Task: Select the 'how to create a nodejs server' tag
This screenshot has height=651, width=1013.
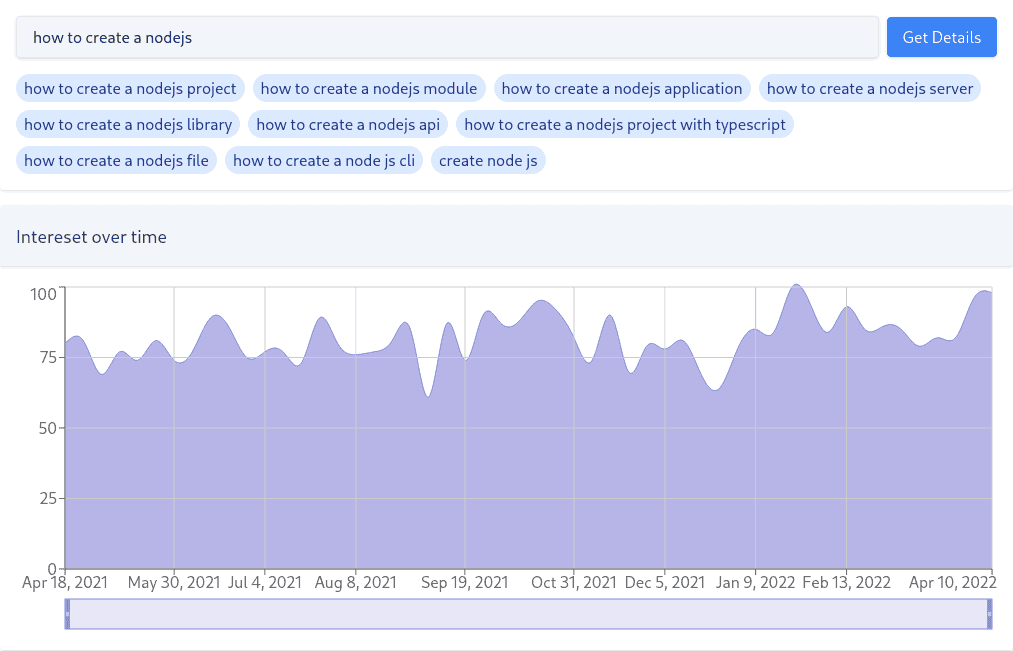Action: coord(869,88)
